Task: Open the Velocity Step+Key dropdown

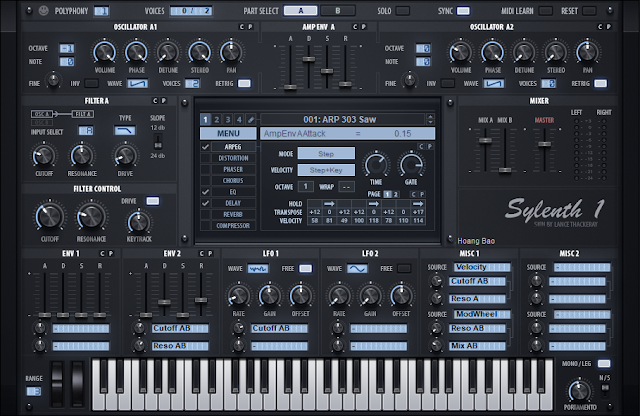Action: click(x=326, y=170)
